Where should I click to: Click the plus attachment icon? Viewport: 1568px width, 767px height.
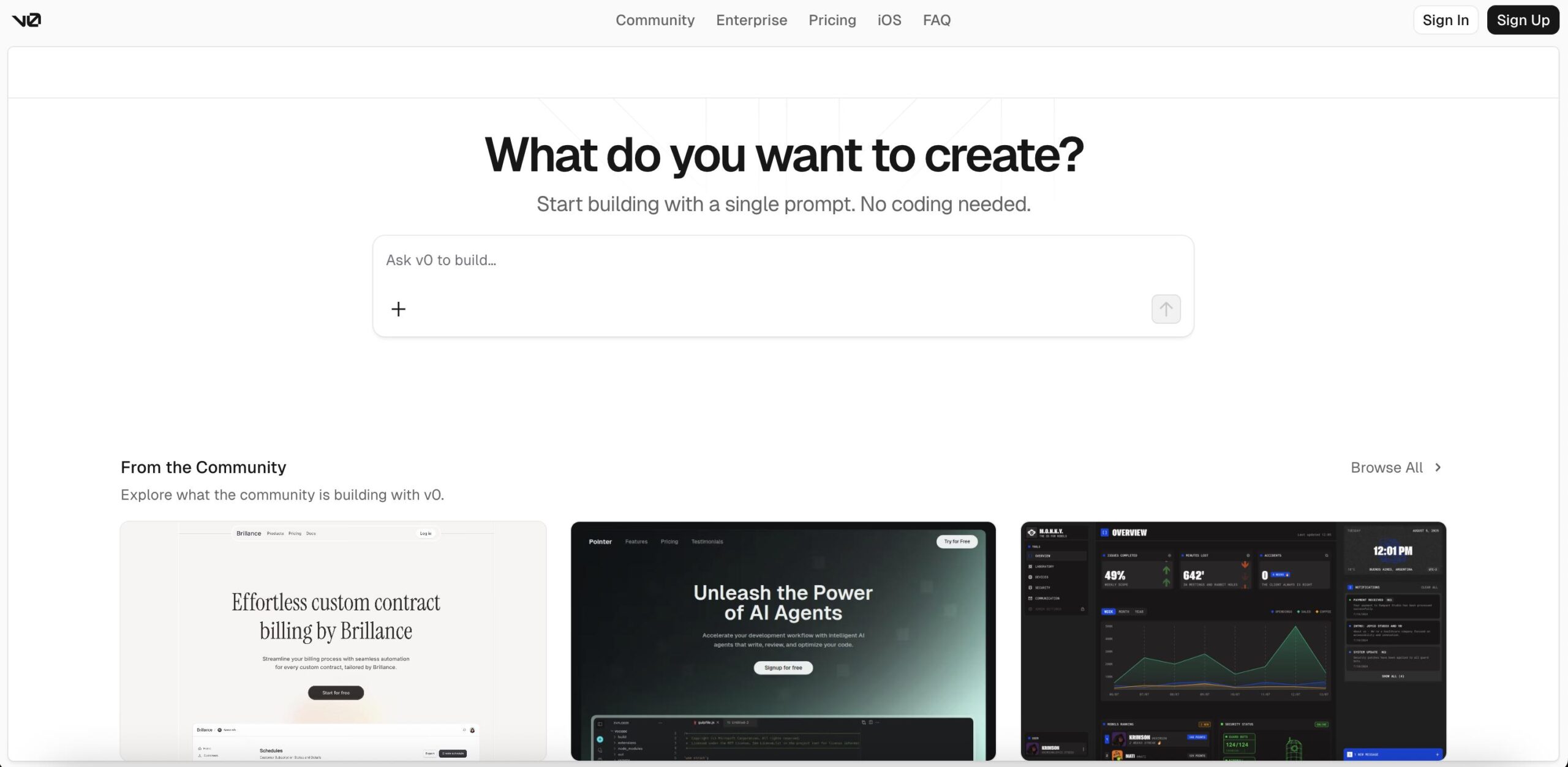point(398,309)
